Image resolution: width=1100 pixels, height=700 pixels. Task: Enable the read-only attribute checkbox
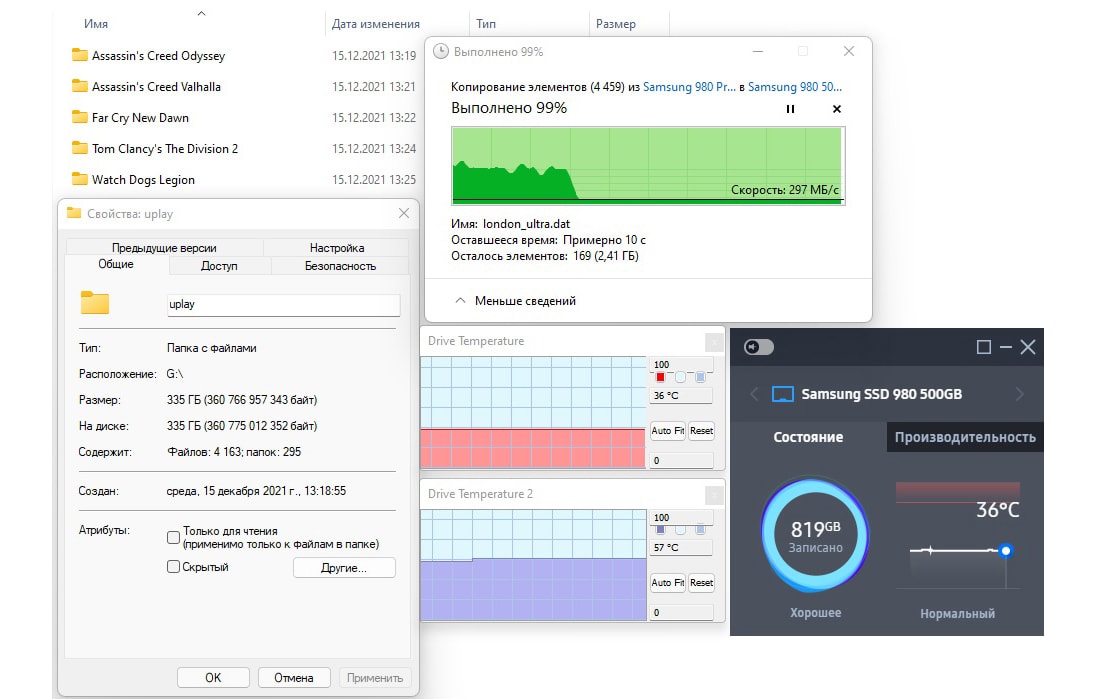point(174,537)
